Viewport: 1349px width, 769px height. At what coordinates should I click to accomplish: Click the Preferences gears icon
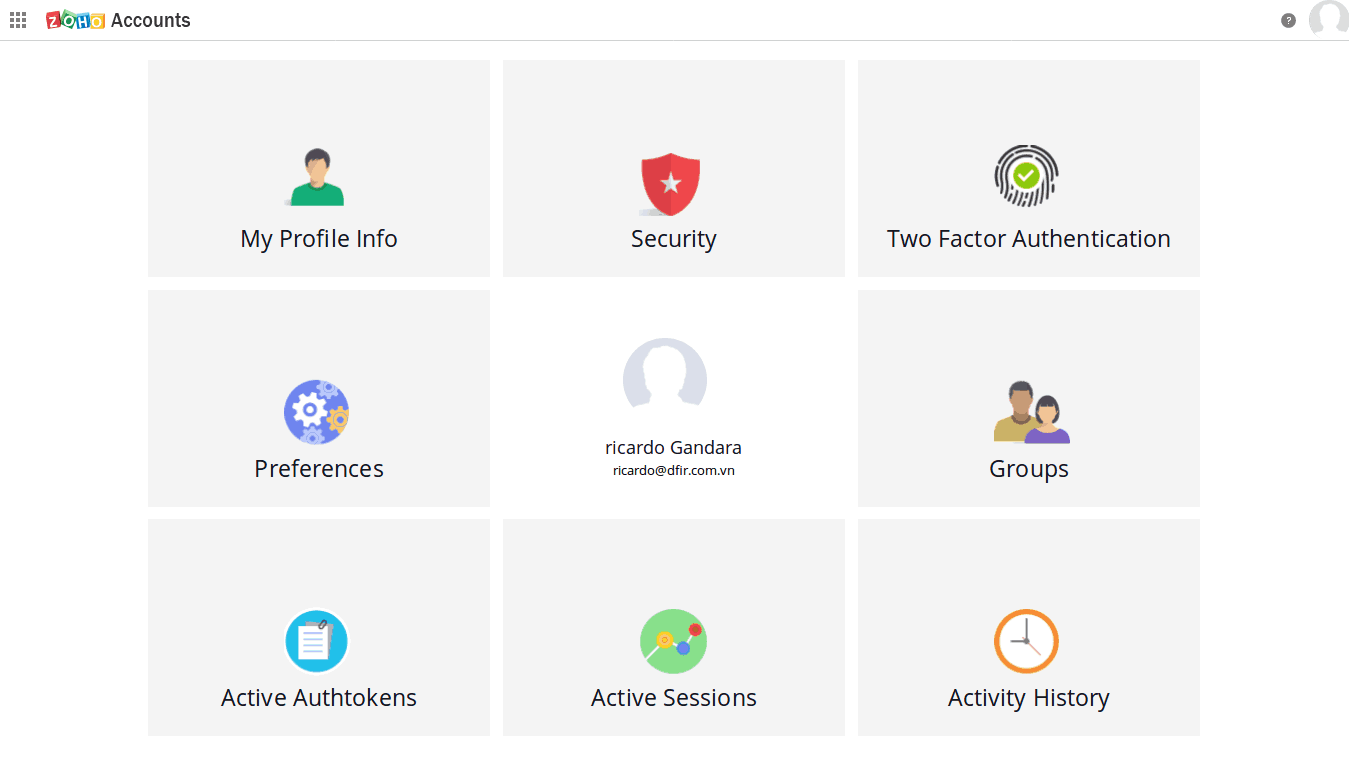[x=317, y=412]
